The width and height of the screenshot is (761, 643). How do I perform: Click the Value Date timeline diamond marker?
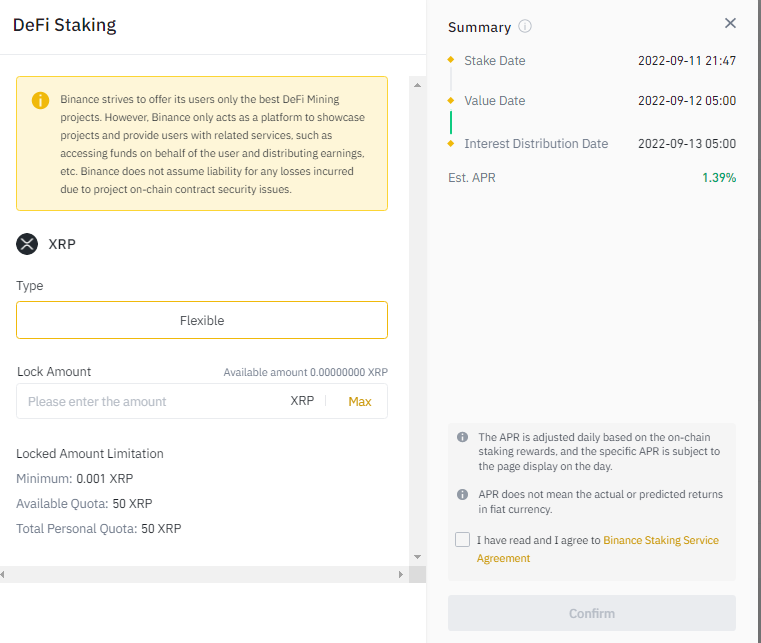[x=451, y=100]
